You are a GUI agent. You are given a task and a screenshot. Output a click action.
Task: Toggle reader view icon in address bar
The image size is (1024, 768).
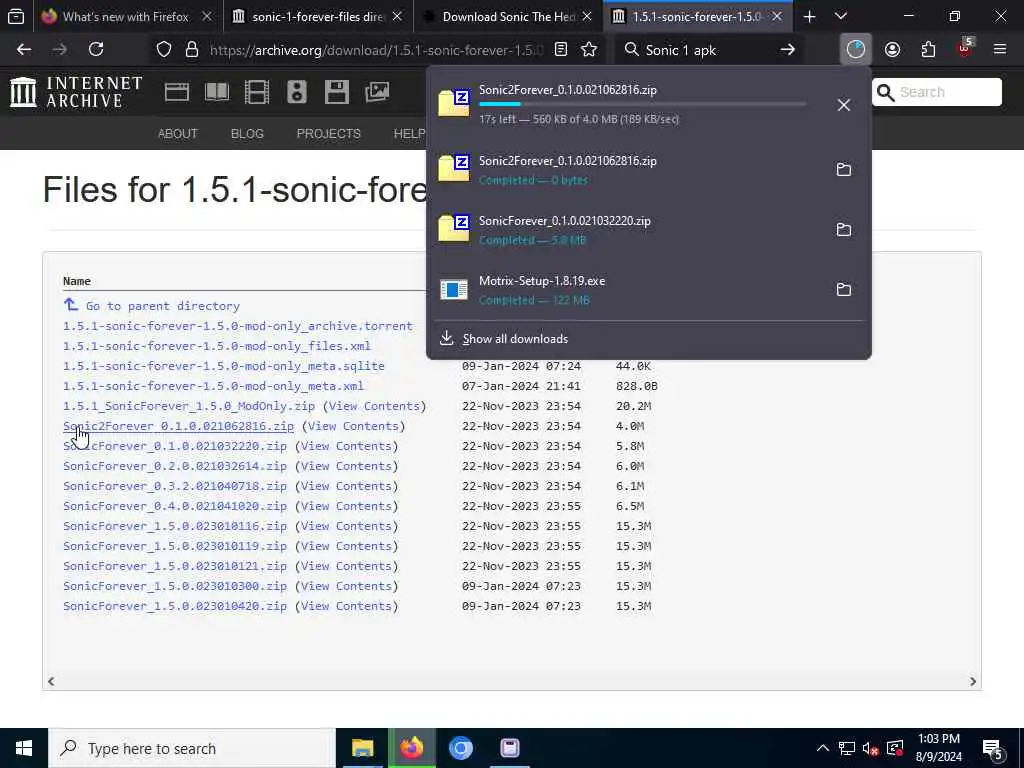pyautogui.click(x=560, y=50)
